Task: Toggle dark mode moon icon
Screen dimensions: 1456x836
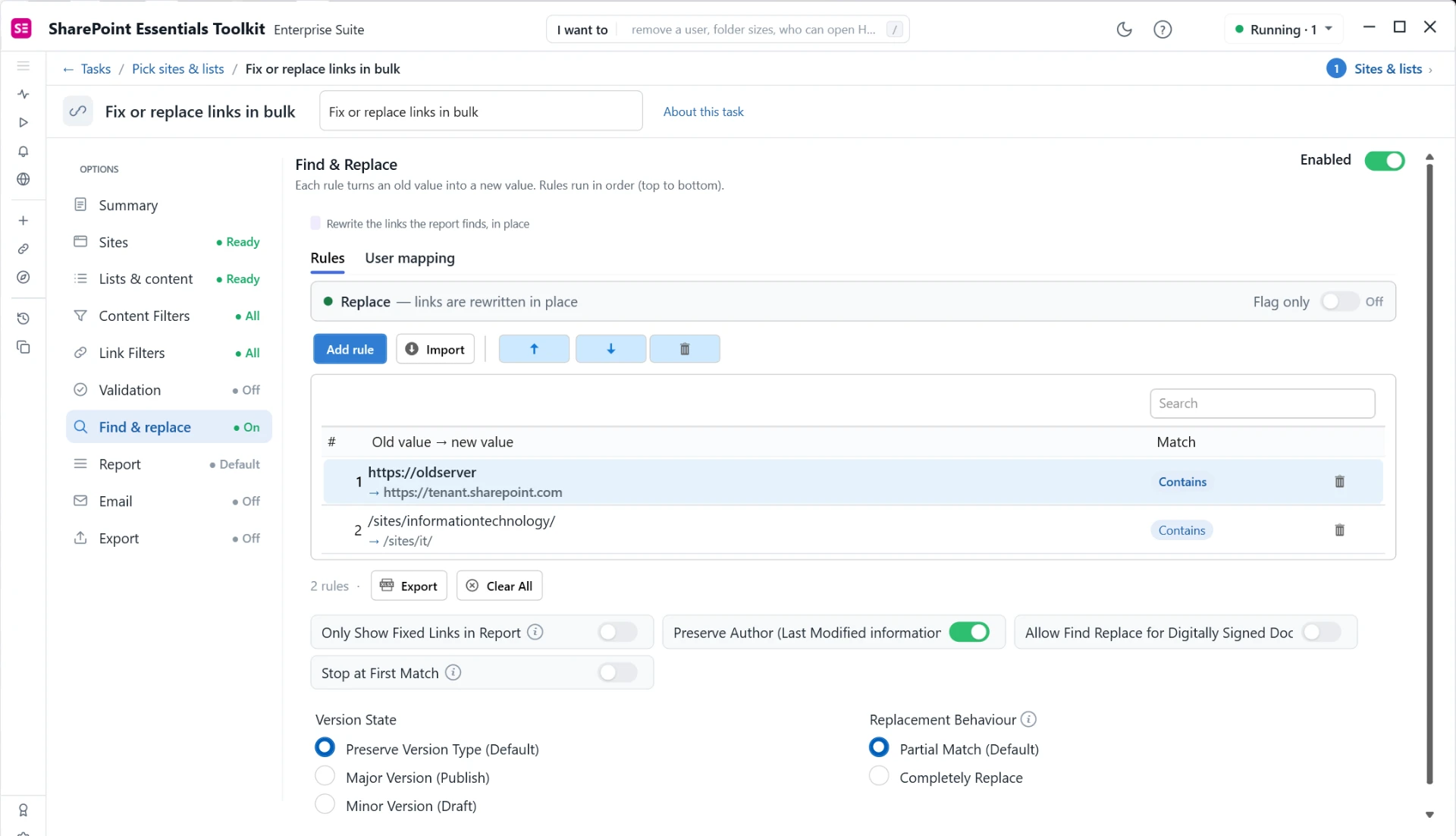Action: 1124,30
